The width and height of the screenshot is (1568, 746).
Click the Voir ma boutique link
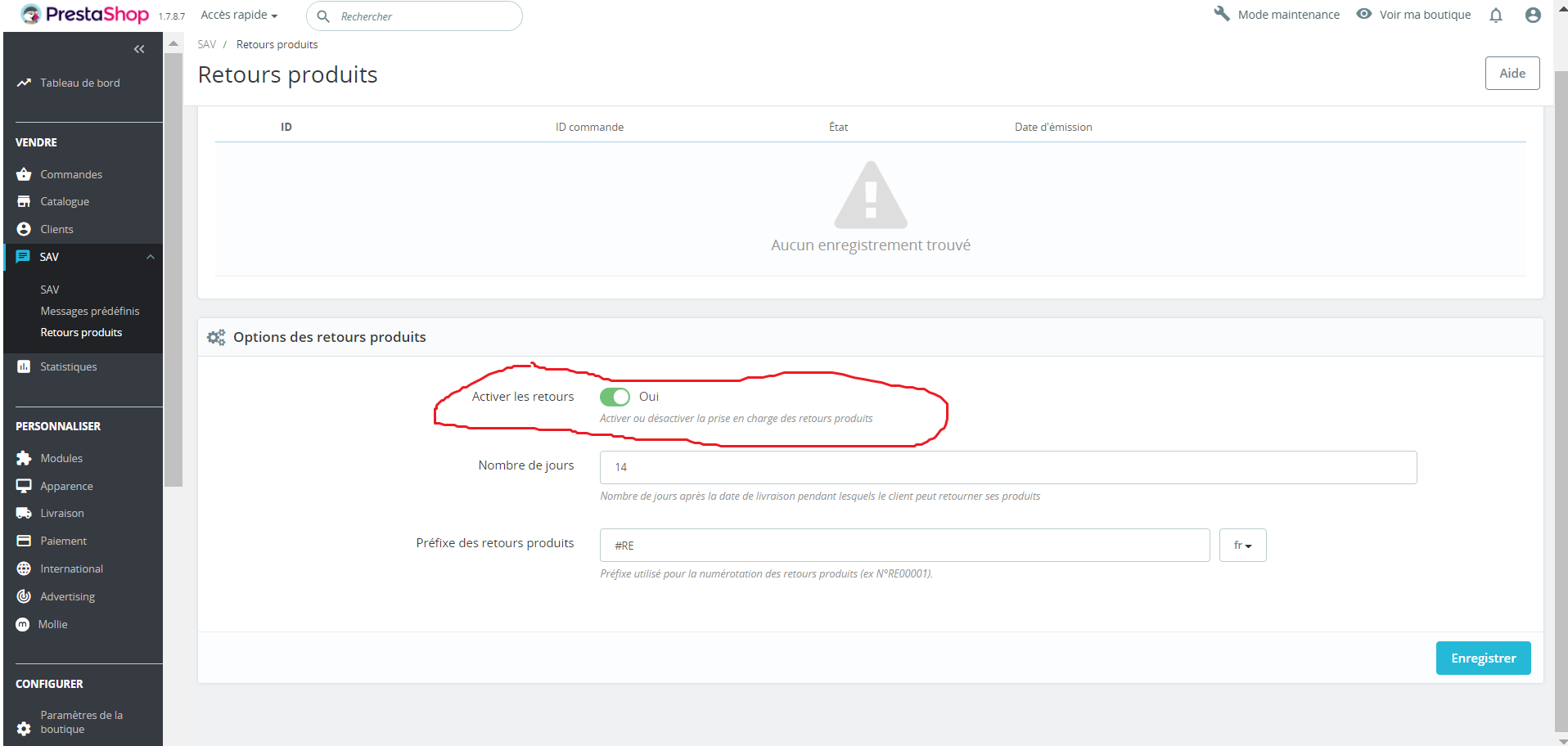click(1425, 14)
